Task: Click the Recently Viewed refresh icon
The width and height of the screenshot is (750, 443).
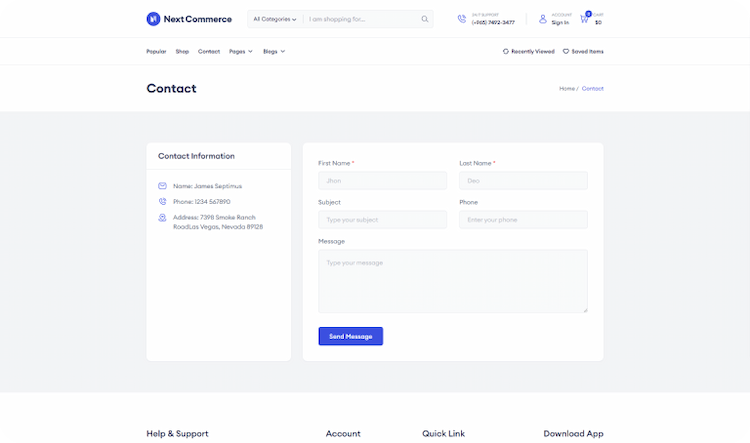Action: pos(506,51)
